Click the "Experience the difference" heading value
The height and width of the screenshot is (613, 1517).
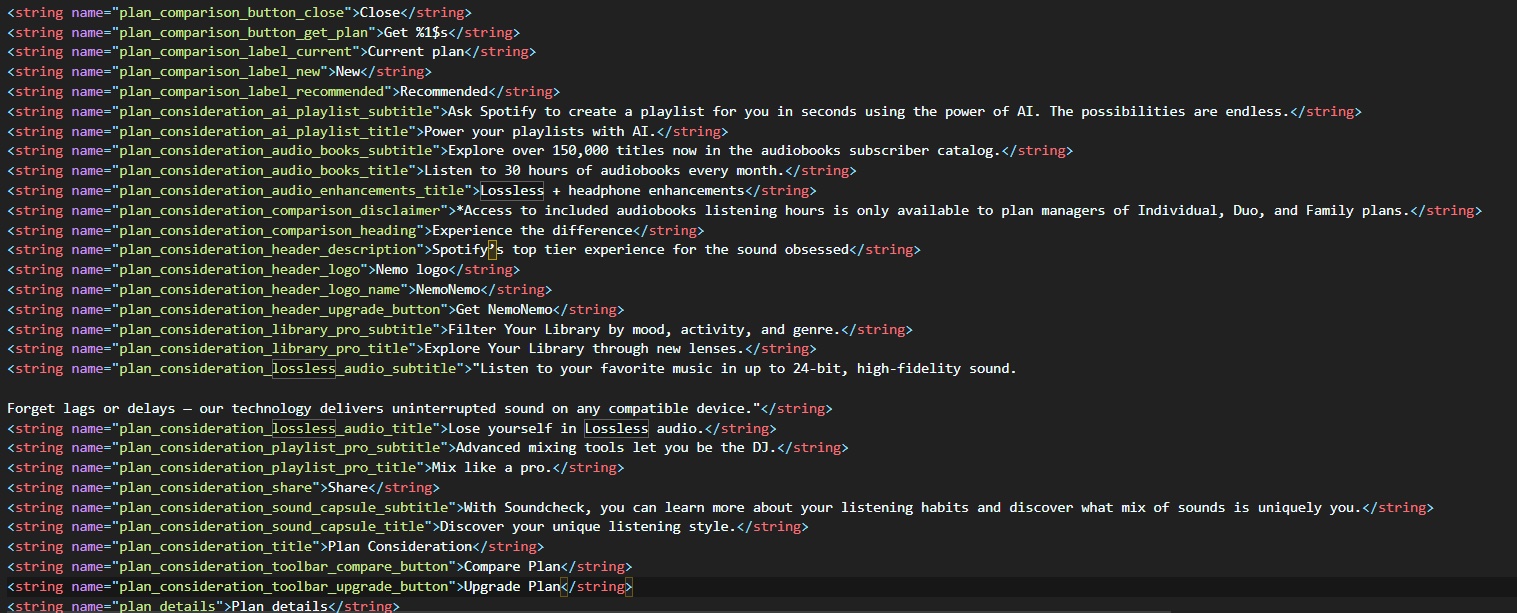[x=531, y=230]
